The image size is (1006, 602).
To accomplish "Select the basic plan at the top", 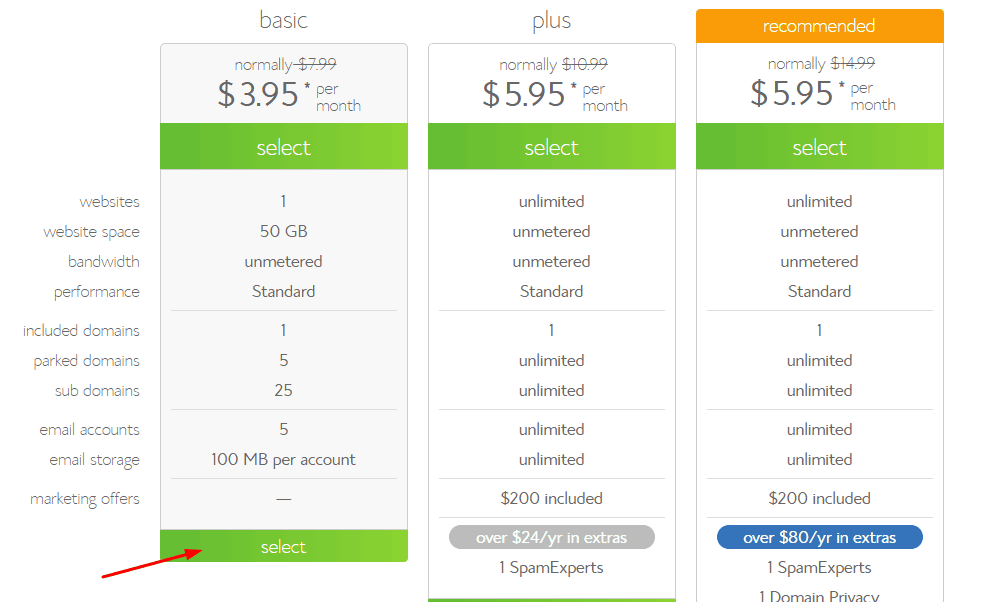I will point(283,146).
